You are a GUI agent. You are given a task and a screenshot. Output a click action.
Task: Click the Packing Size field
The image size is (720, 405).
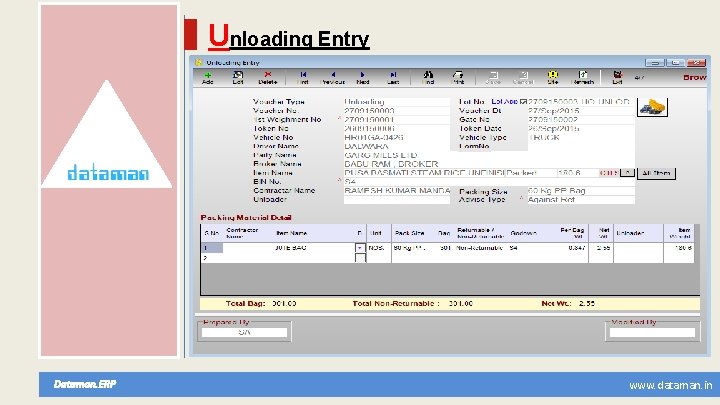[581, 191]
